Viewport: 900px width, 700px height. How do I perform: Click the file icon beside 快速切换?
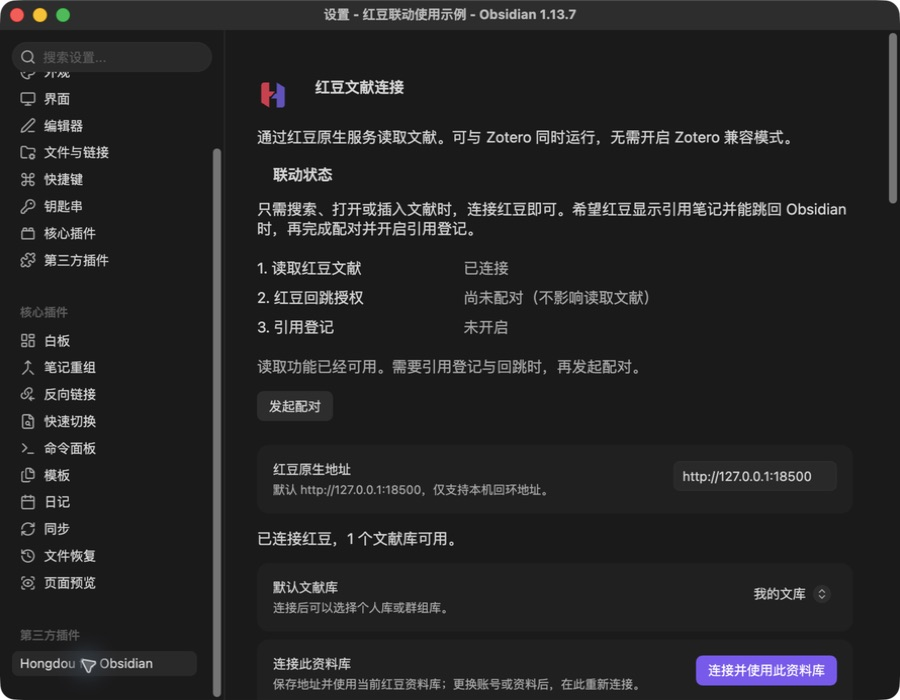pyautogui.click(x=28, y=422)
